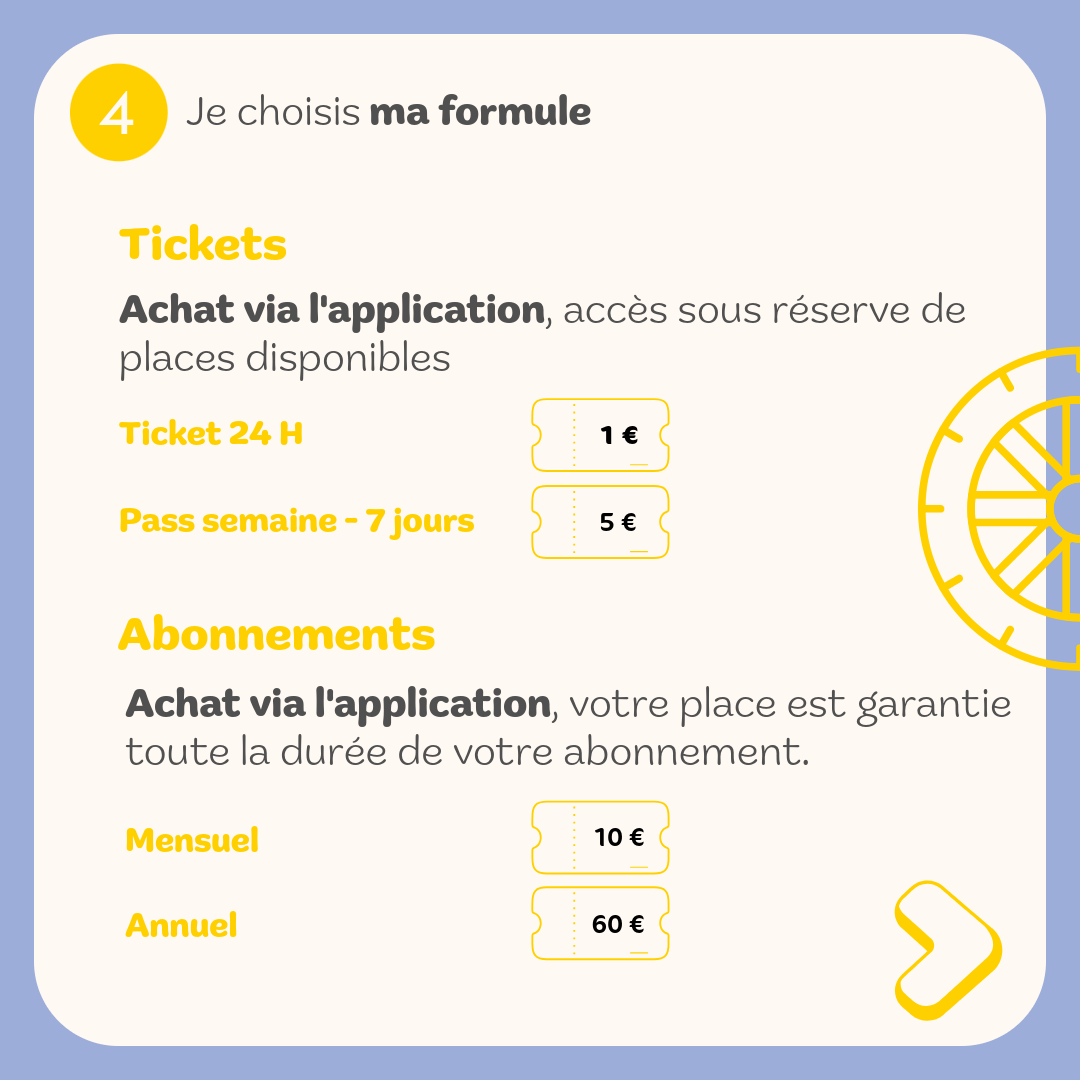Viewport: 1080px width, 1080px height.
Task: Choose the Pass semaine - 7 jours option
Action: point(297,521)
